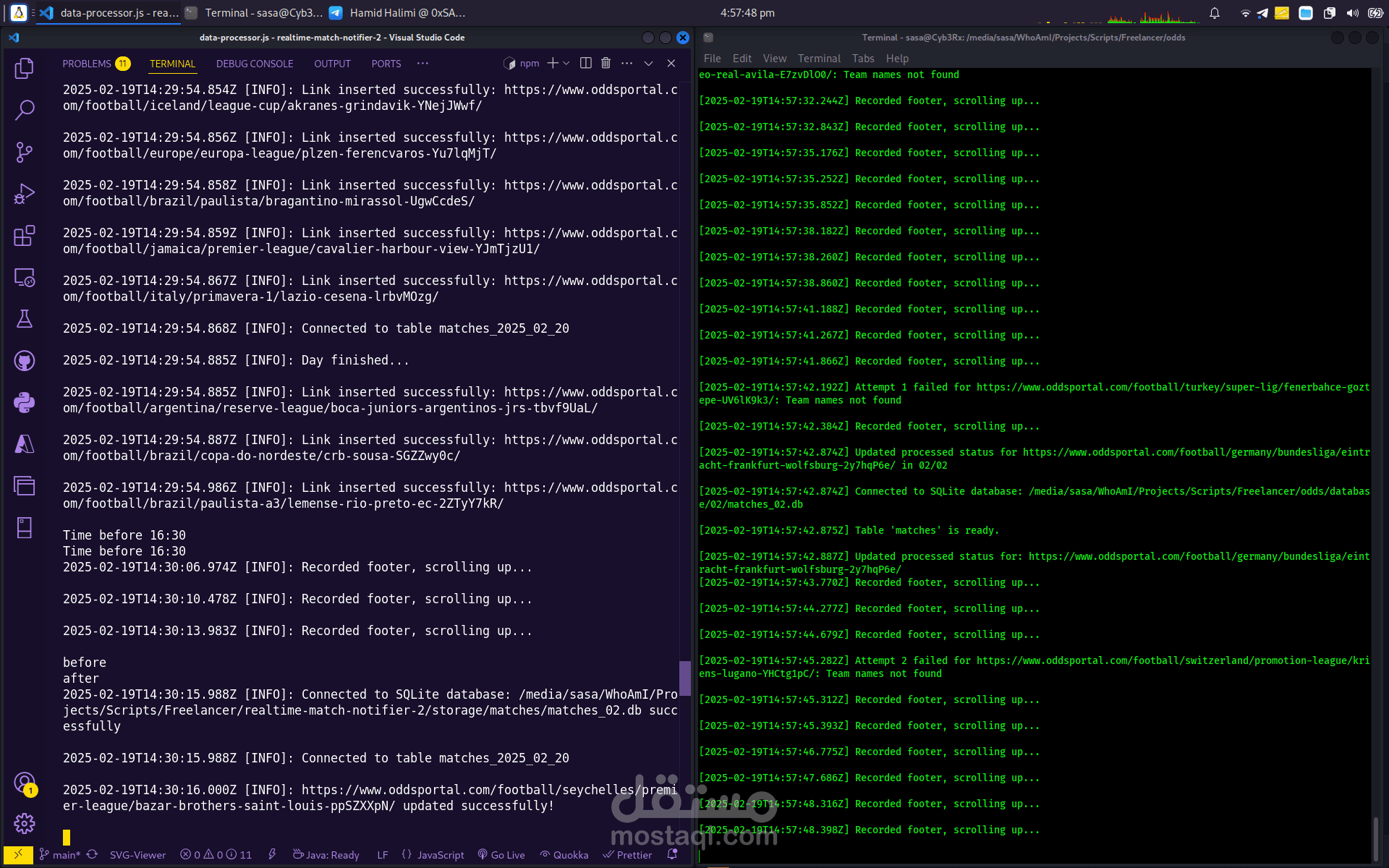Click SVG-Viewer in the status bar

coord(137,855)
